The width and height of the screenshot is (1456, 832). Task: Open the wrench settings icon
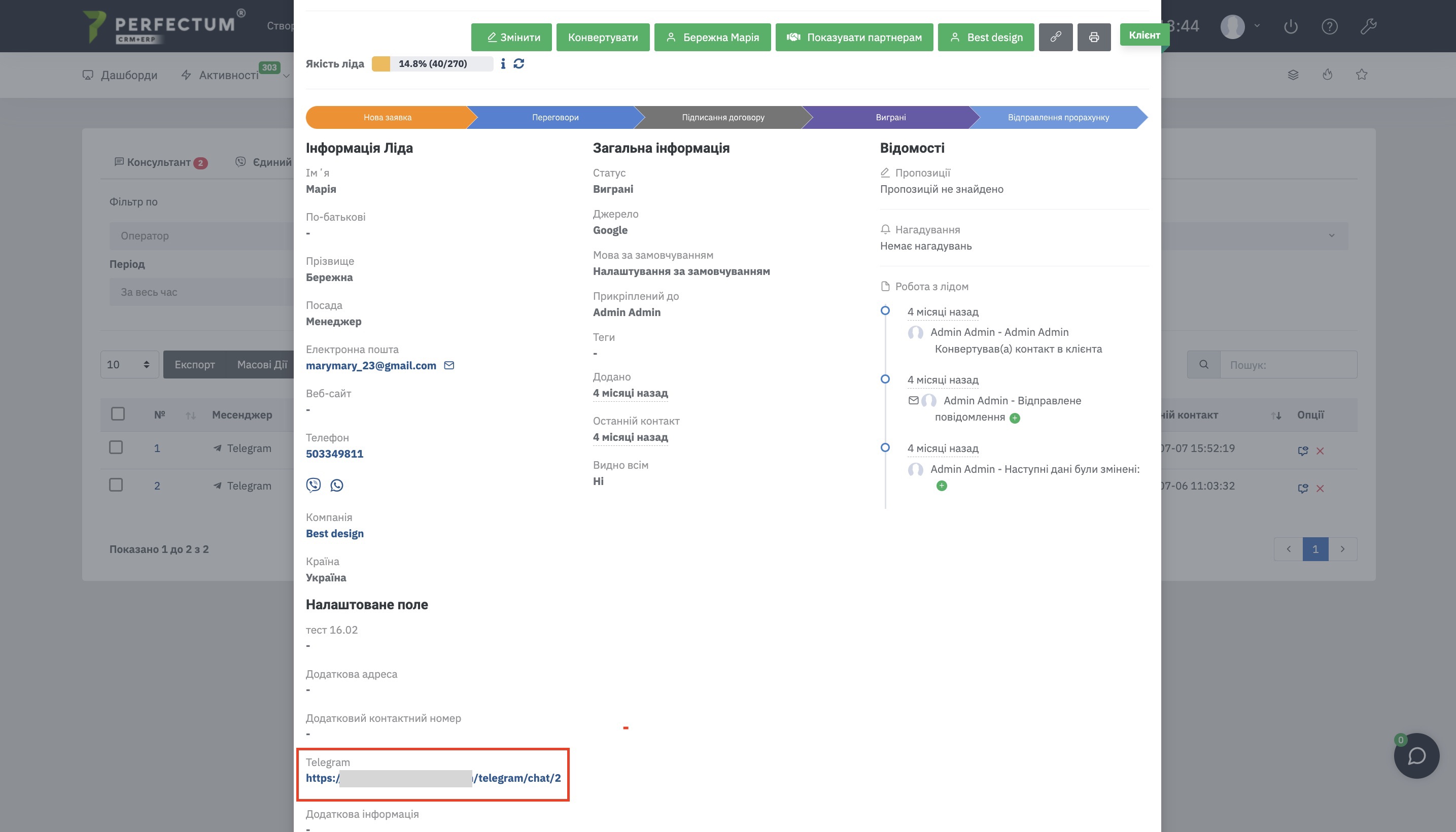(1369, 26)
